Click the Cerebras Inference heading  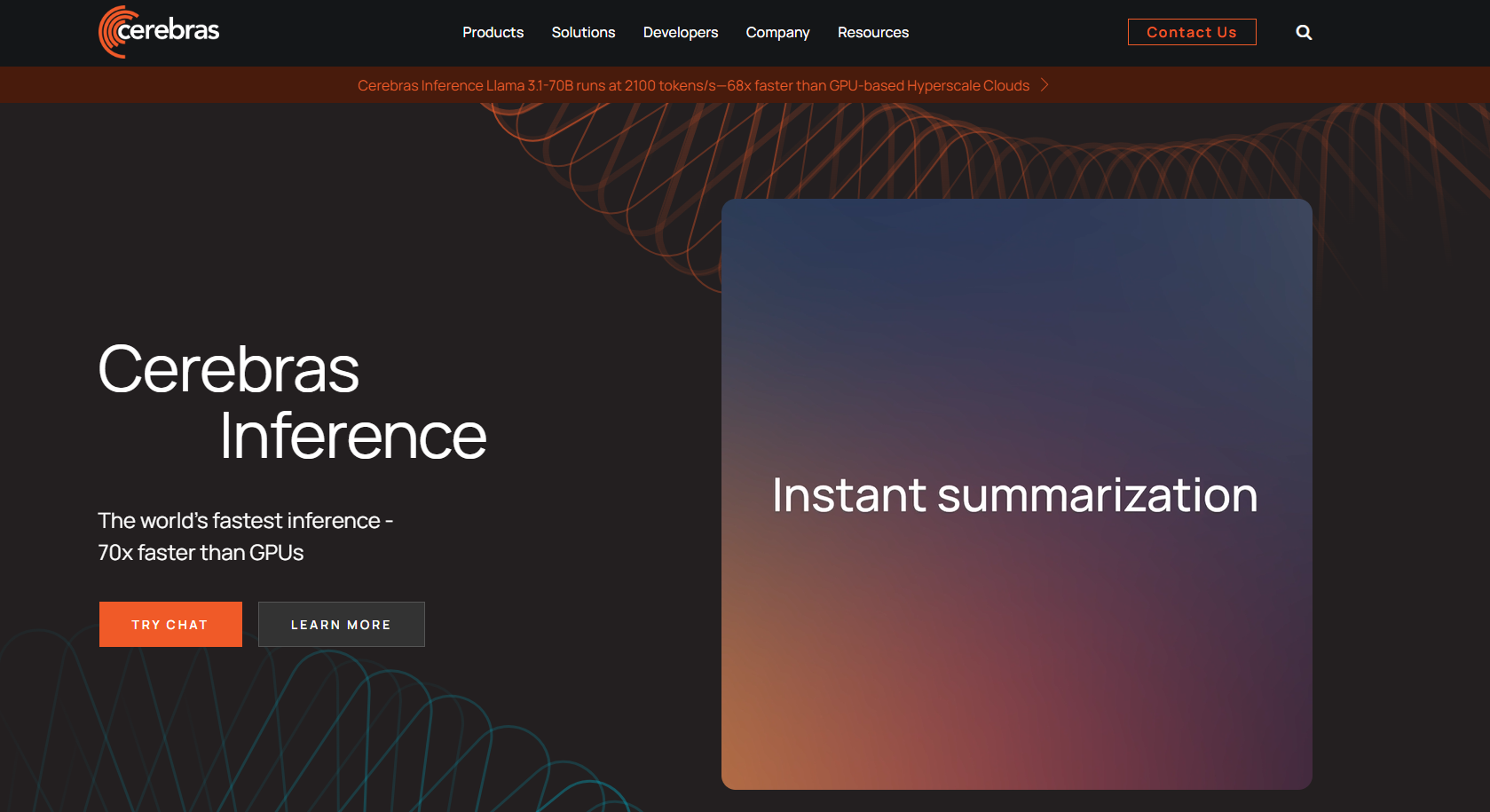pyautogui.click(x=292, y=402)
